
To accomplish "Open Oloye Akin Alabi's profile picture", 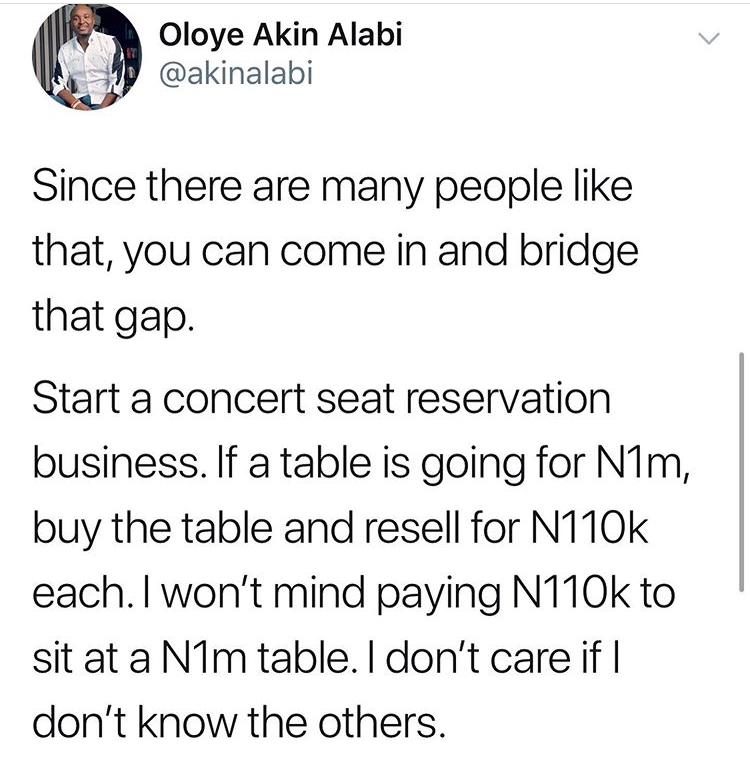I will [87, 57].
